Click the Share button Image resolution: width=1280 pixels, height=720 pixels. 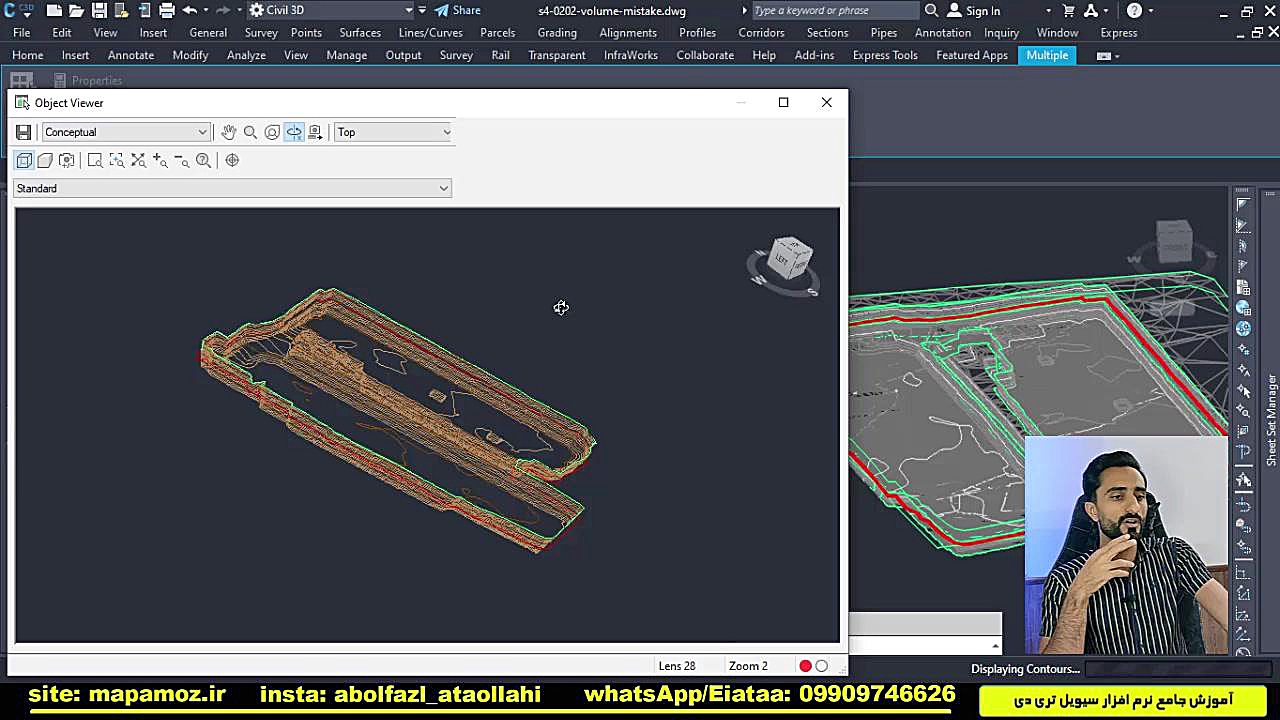point(457,11)
